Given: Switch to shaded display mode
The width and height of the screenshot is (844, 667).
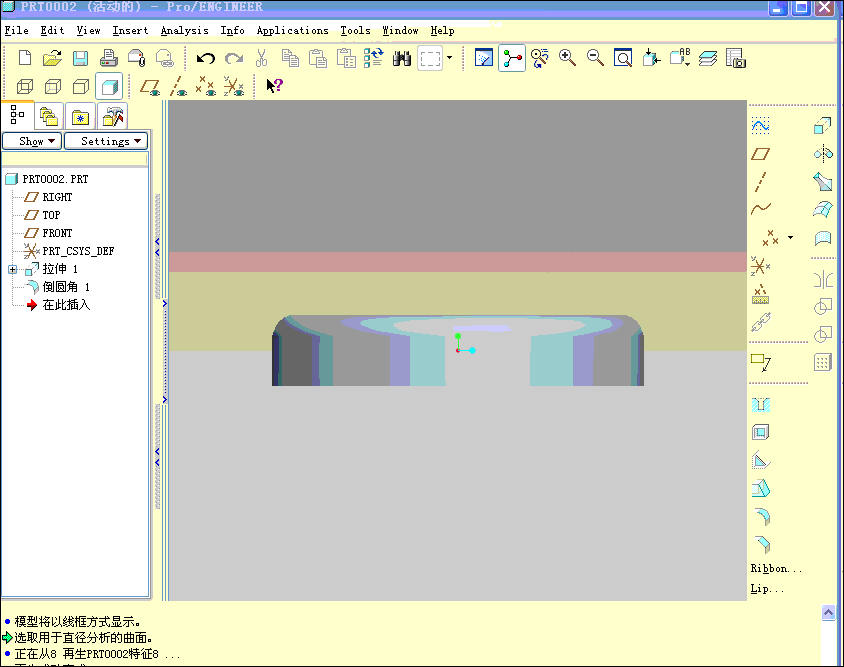Looking at the screenshot, I should tap(109, 86).
